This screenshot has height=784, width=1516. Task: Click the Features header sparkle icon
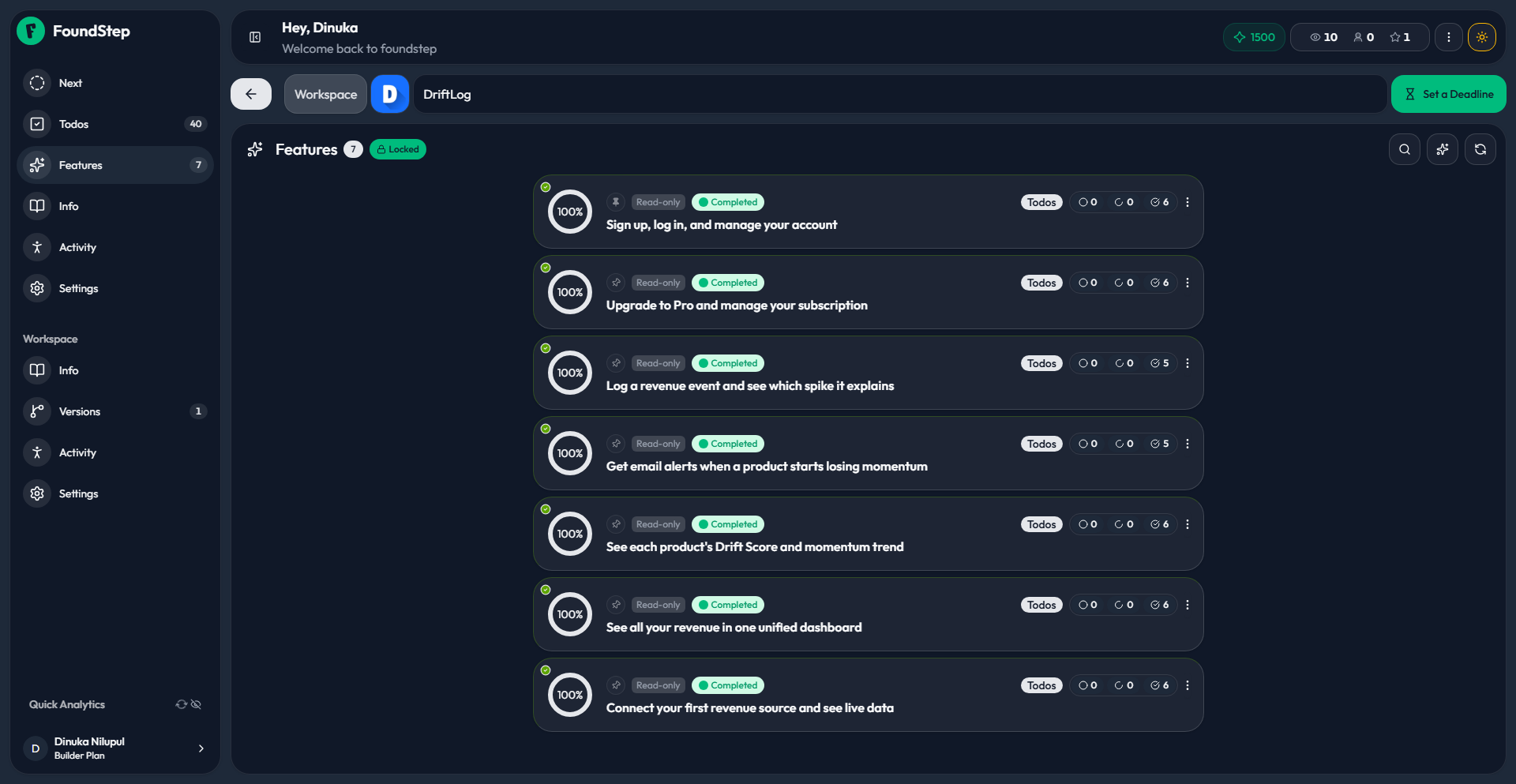255,149
